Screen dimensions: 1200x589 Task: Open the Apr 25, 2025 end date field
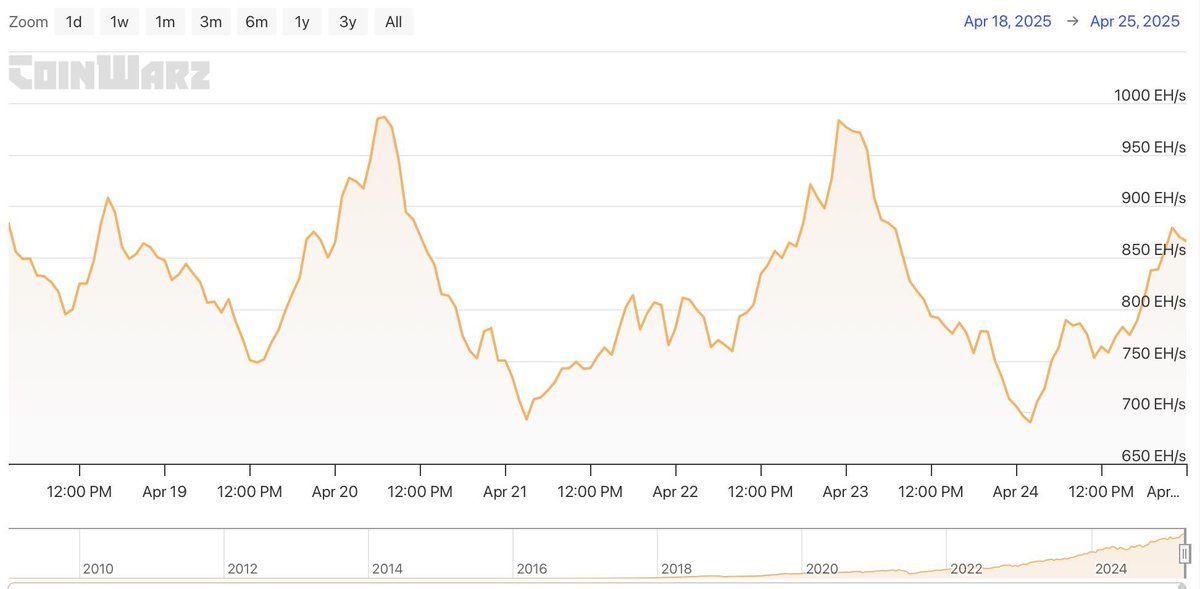[1135, 20]
